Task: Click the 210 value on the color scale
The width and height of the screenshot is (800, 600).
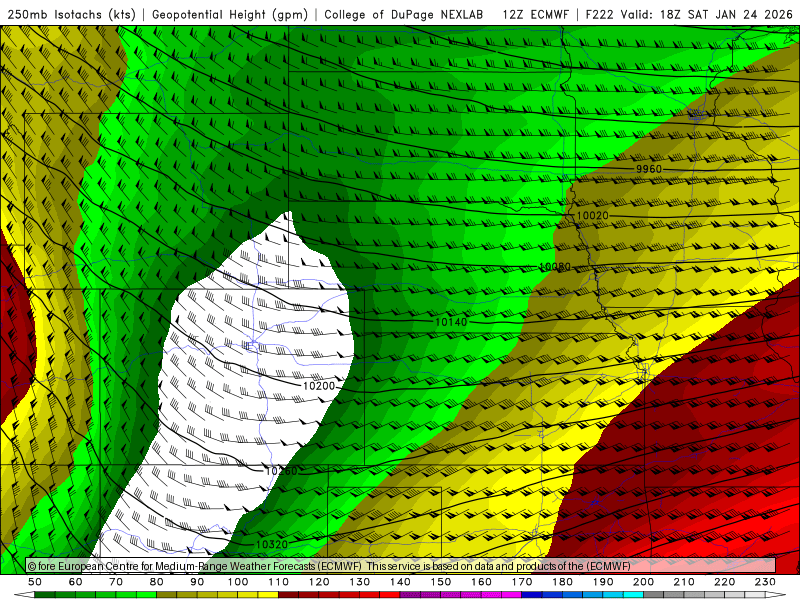Action: click(684, 582)
